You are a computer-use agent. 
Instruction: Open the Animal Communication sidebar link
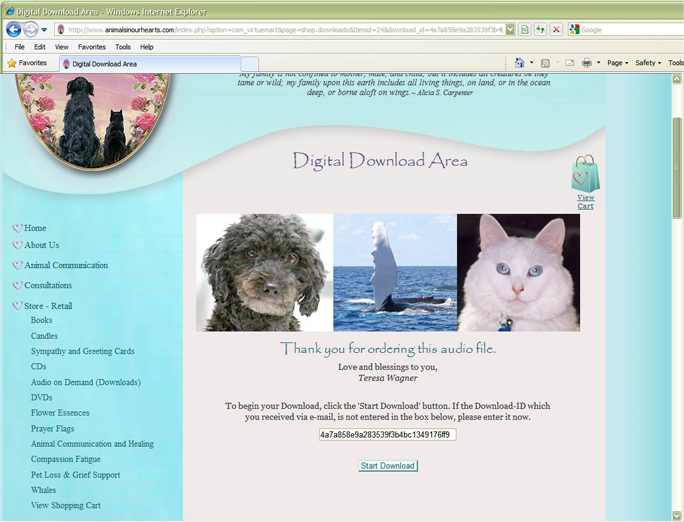[66, 266]
